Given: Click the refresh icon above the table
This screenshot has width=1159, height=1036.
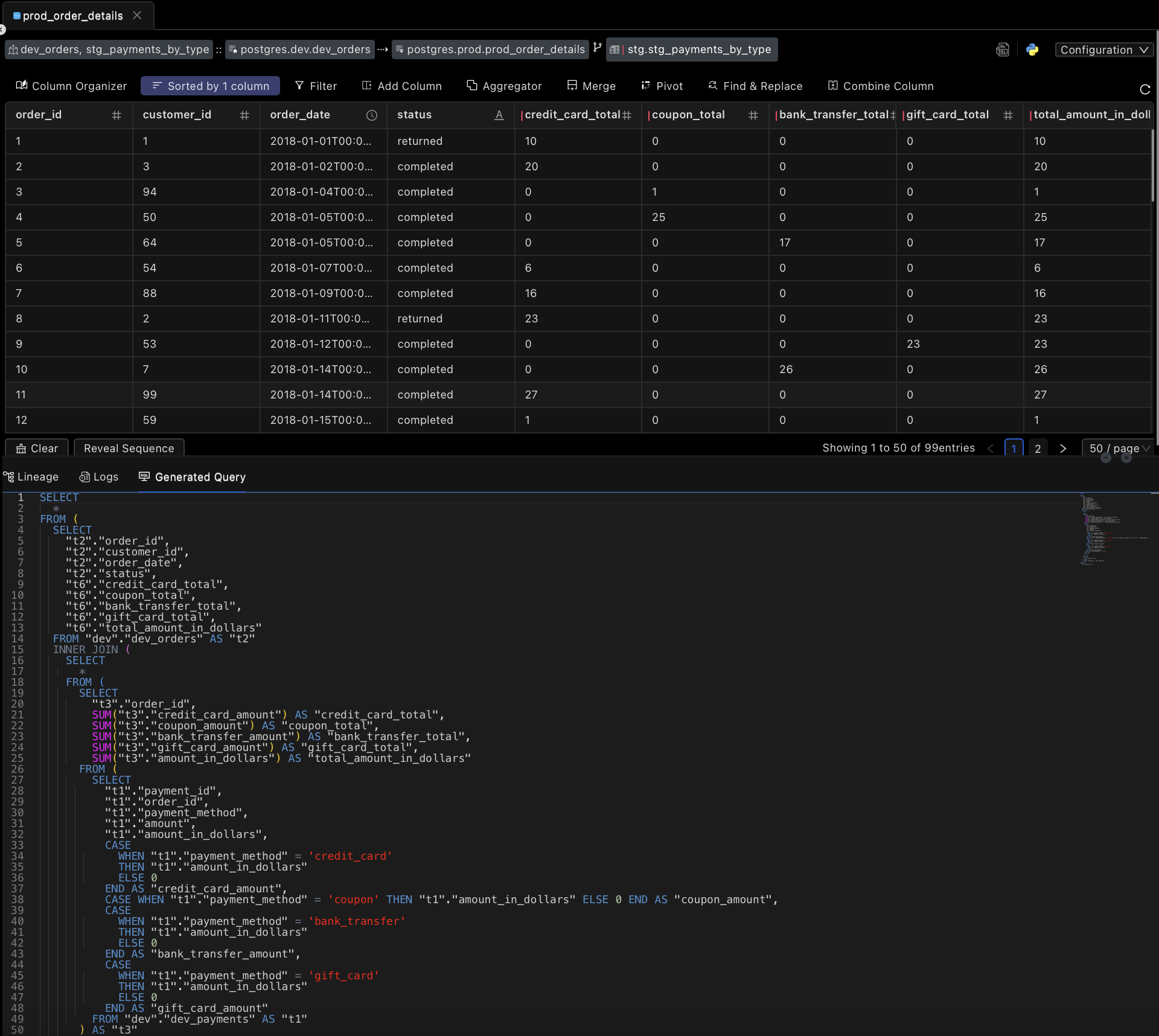Looking at the screenshot, I should (1145, 89).
